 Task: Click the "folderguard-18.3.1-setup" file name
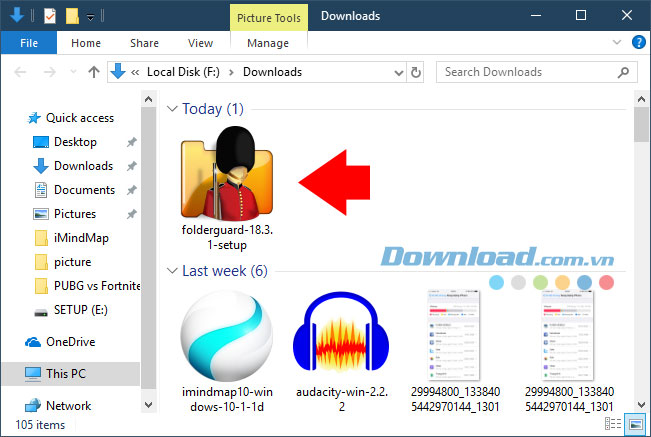coord(227,237)
